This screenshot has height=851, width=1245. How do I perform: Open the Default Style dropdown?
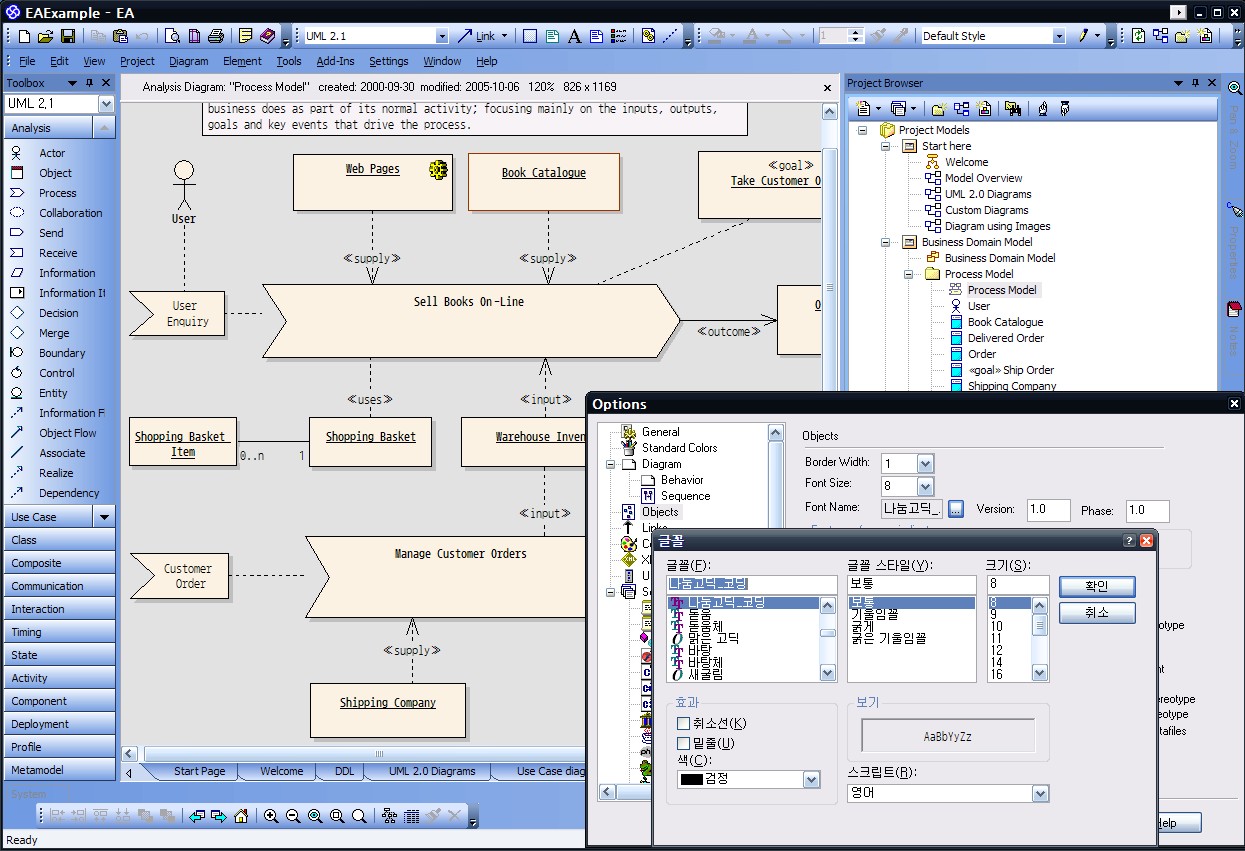tap(1059, 36)
